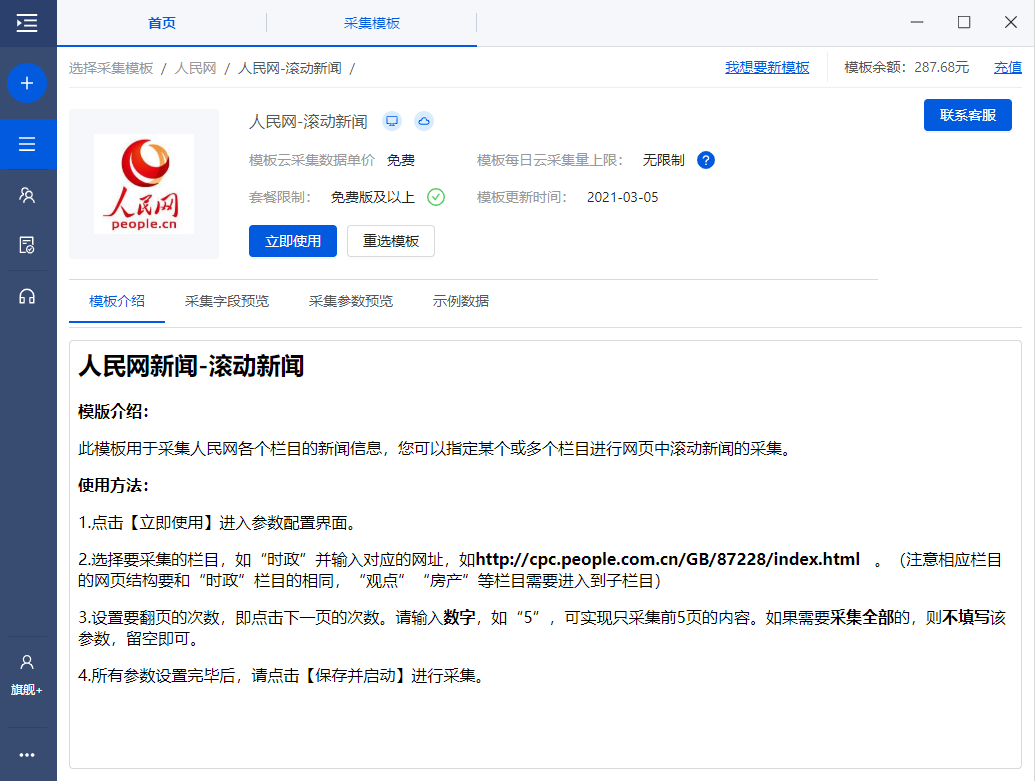Click the 2021-03-05 update date

coord(622,197)
